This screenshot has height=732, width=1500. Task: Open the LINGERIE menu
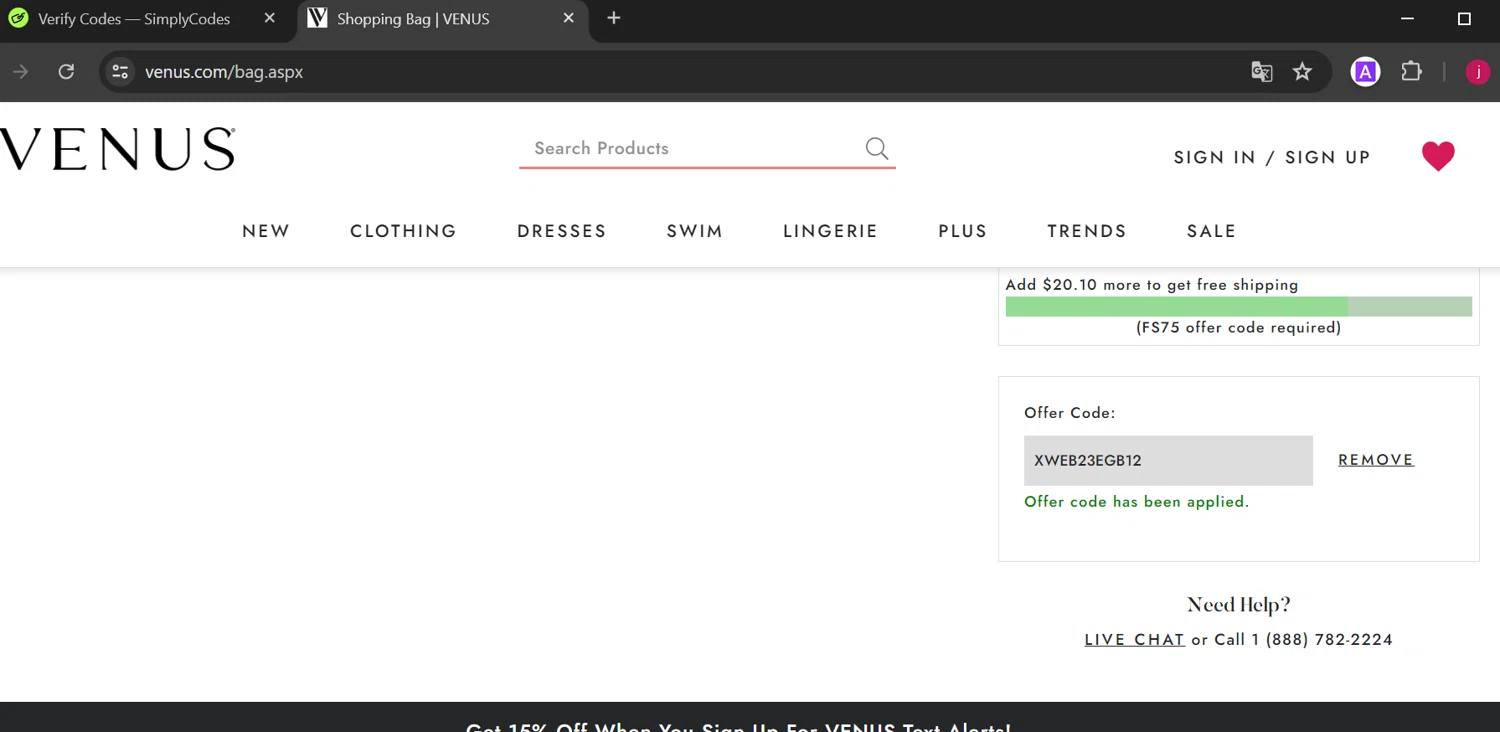[830, 231]
